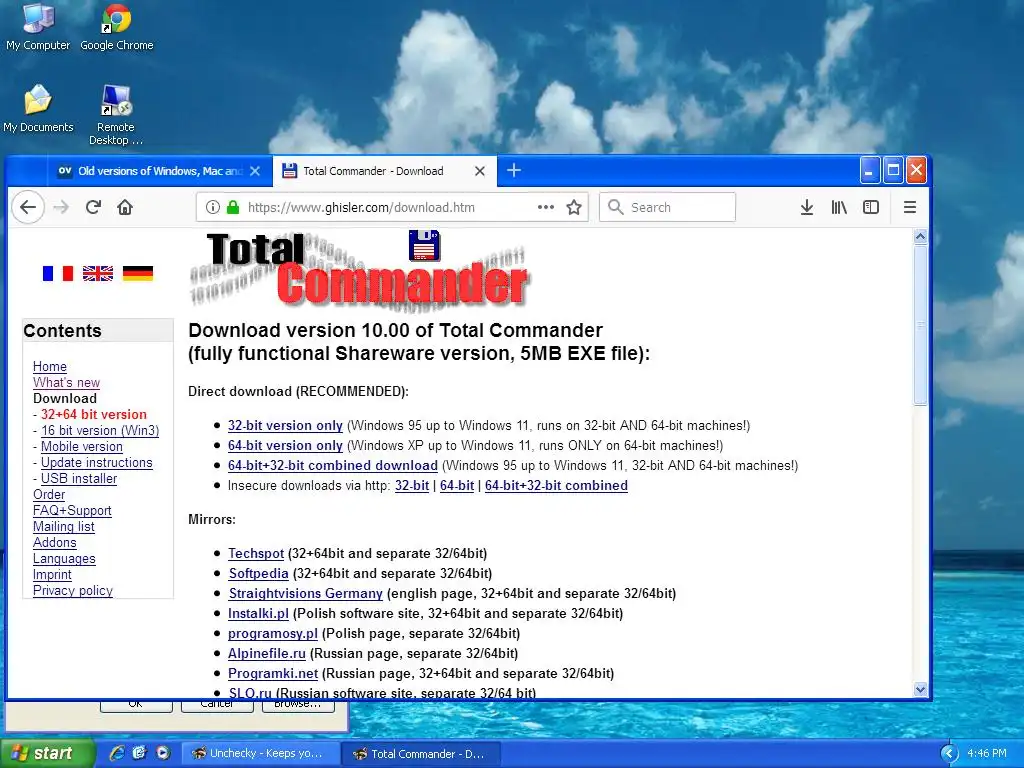View secure connection padlock details
The image size is (1024, 768).
click(x=232, y=208)
